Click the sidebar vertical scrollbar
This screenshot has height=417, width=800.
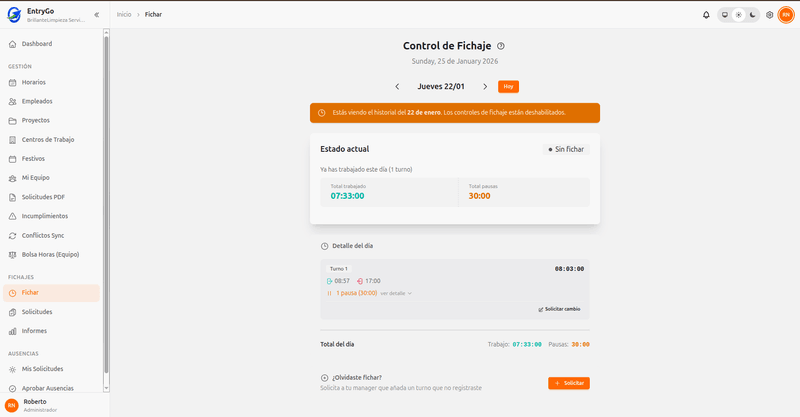click(x=106, y=204)
